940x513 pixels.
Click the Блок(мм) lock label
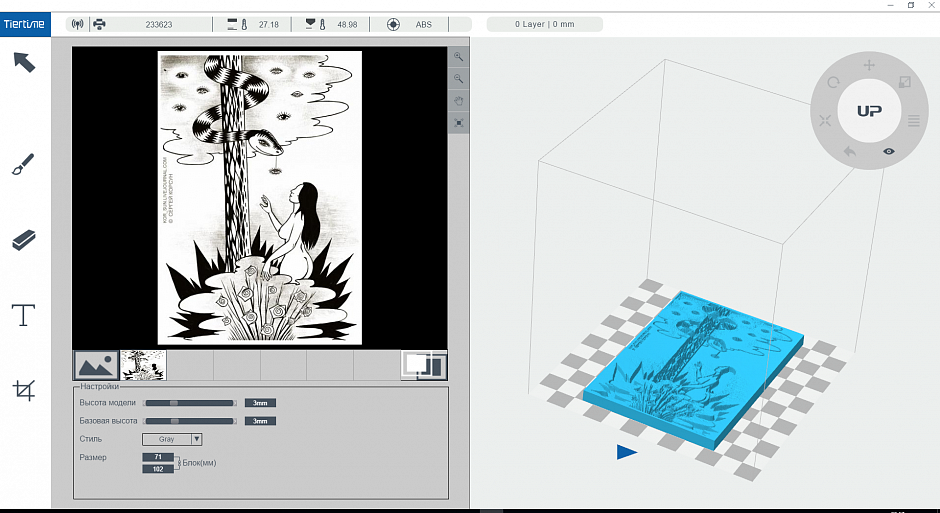pyautogui.click(x=199, y=463)
